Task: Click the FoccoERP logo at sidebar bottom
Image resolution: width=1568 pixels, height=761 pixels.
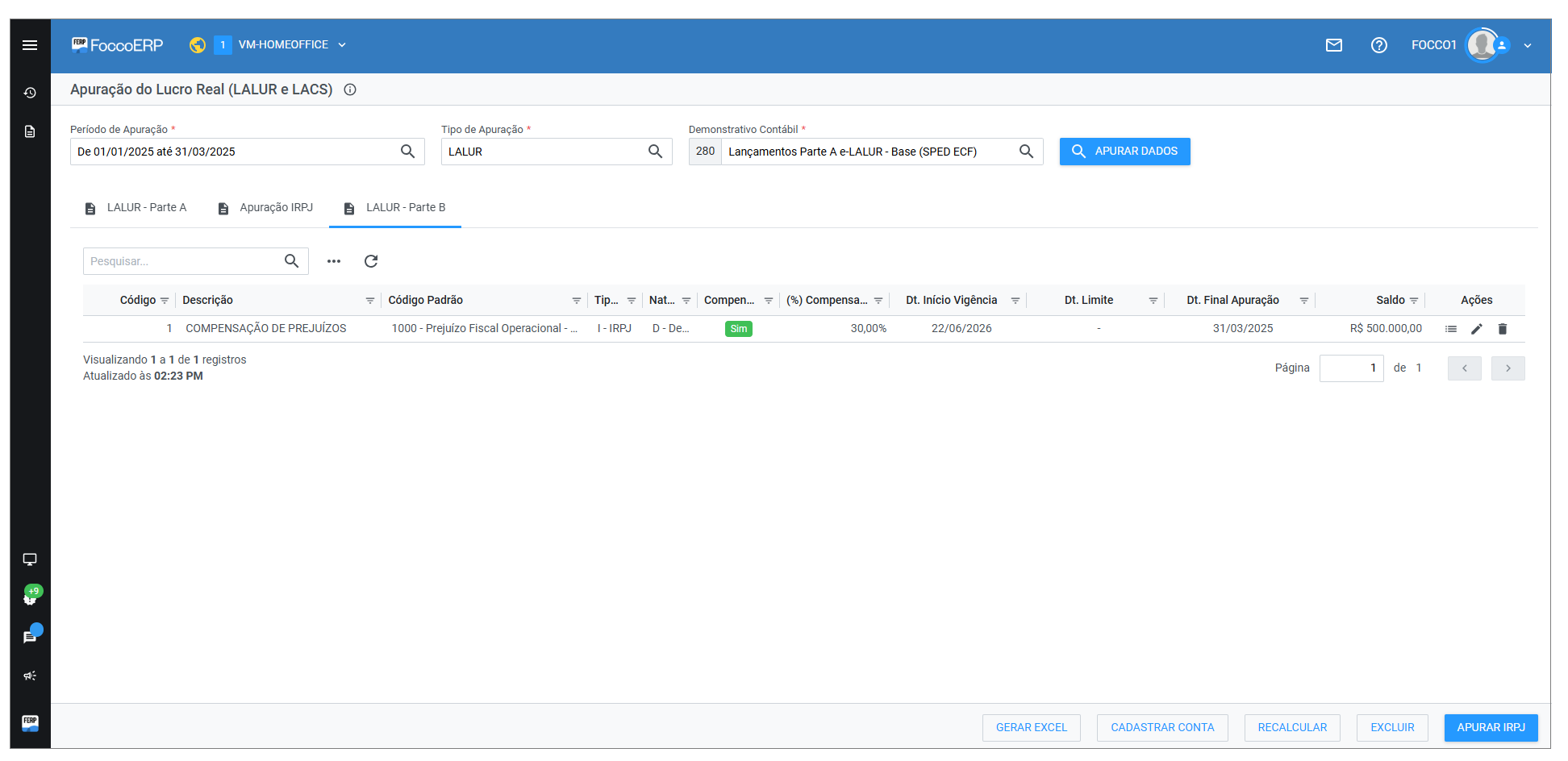Action: (30, 722)
